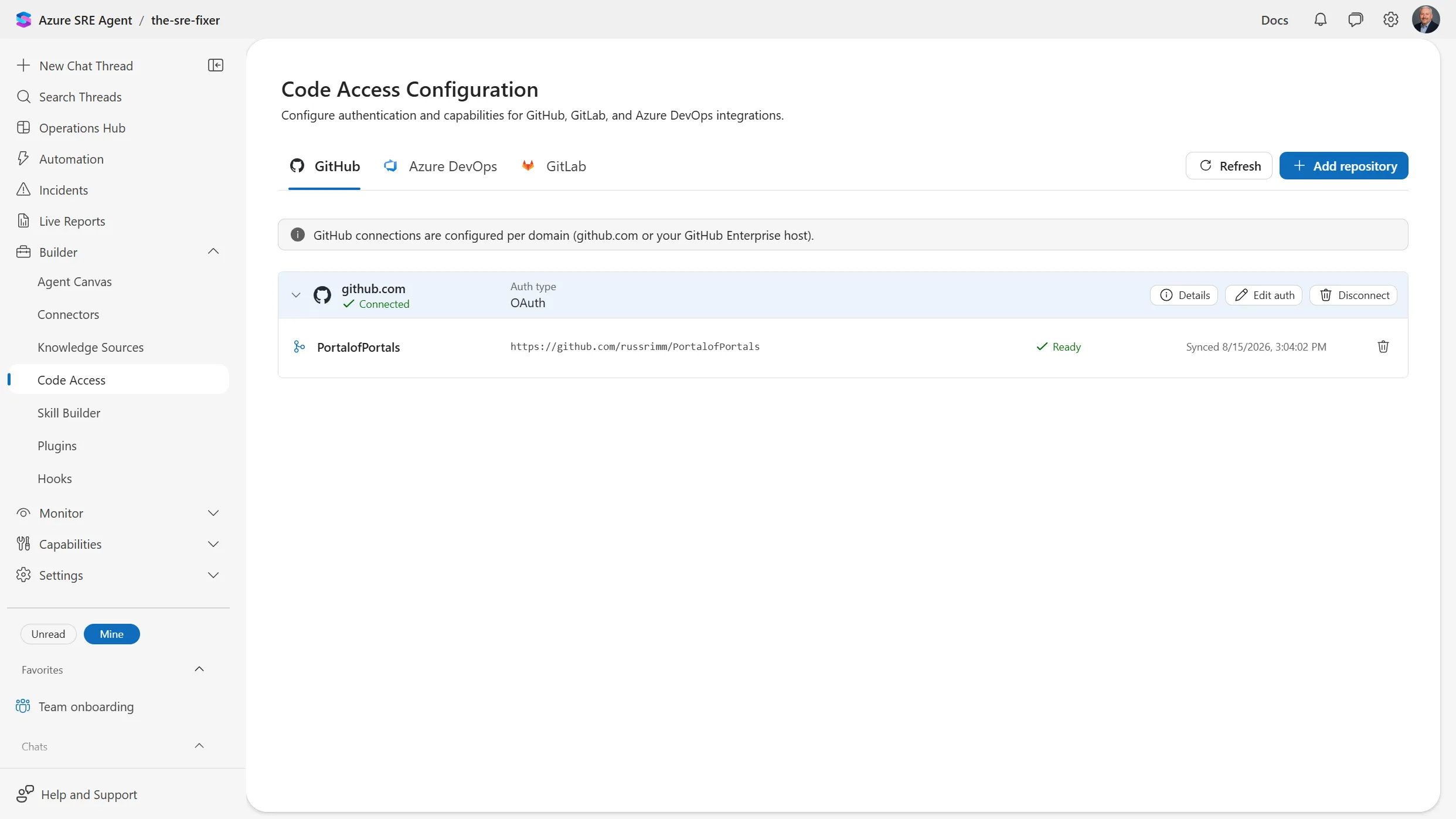Image resolution: width=1456 pixels, height=819 pixels.
Task: Click the PortalofPortals repository name
Action: click(x=358, y=347)
